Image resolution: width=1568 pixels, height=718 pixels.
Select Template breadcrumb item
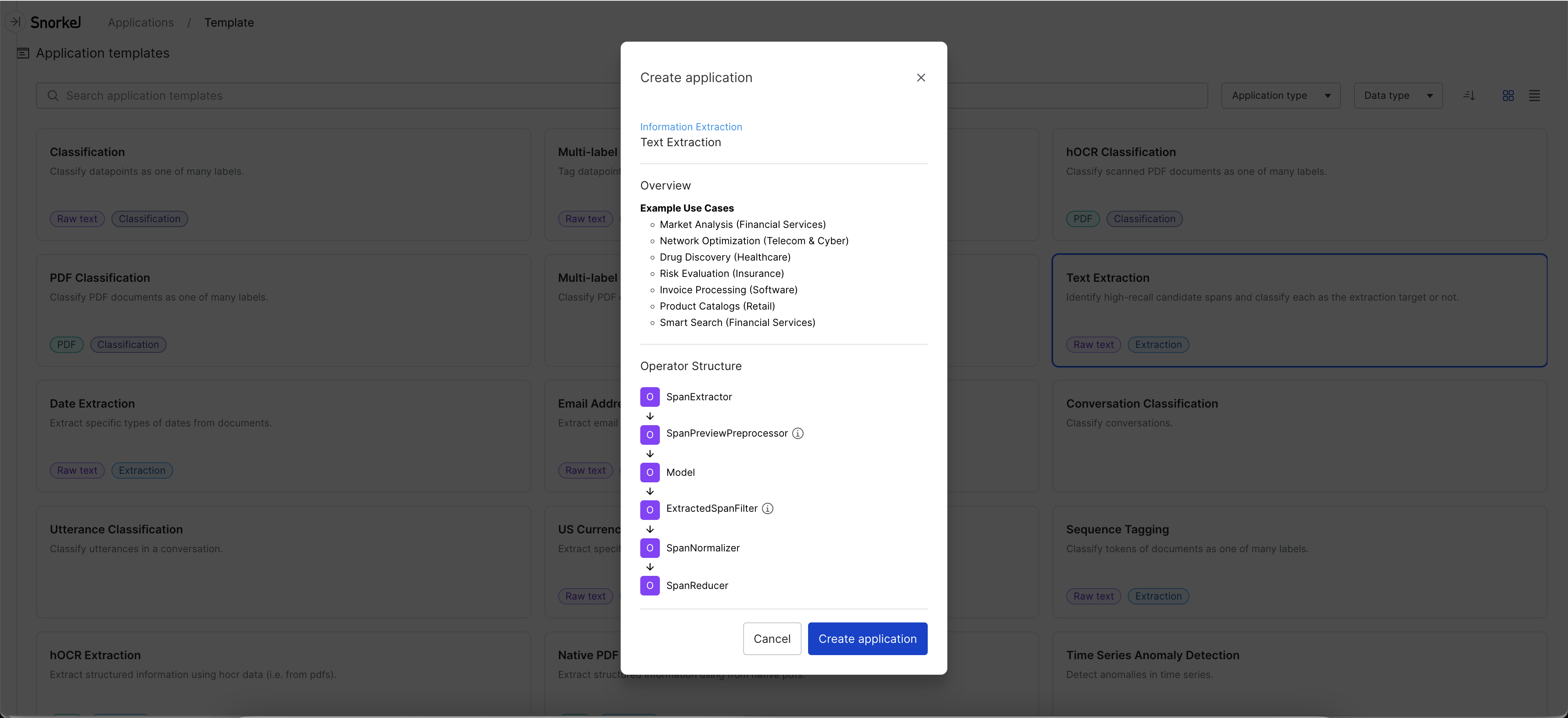tap(229, 22)
